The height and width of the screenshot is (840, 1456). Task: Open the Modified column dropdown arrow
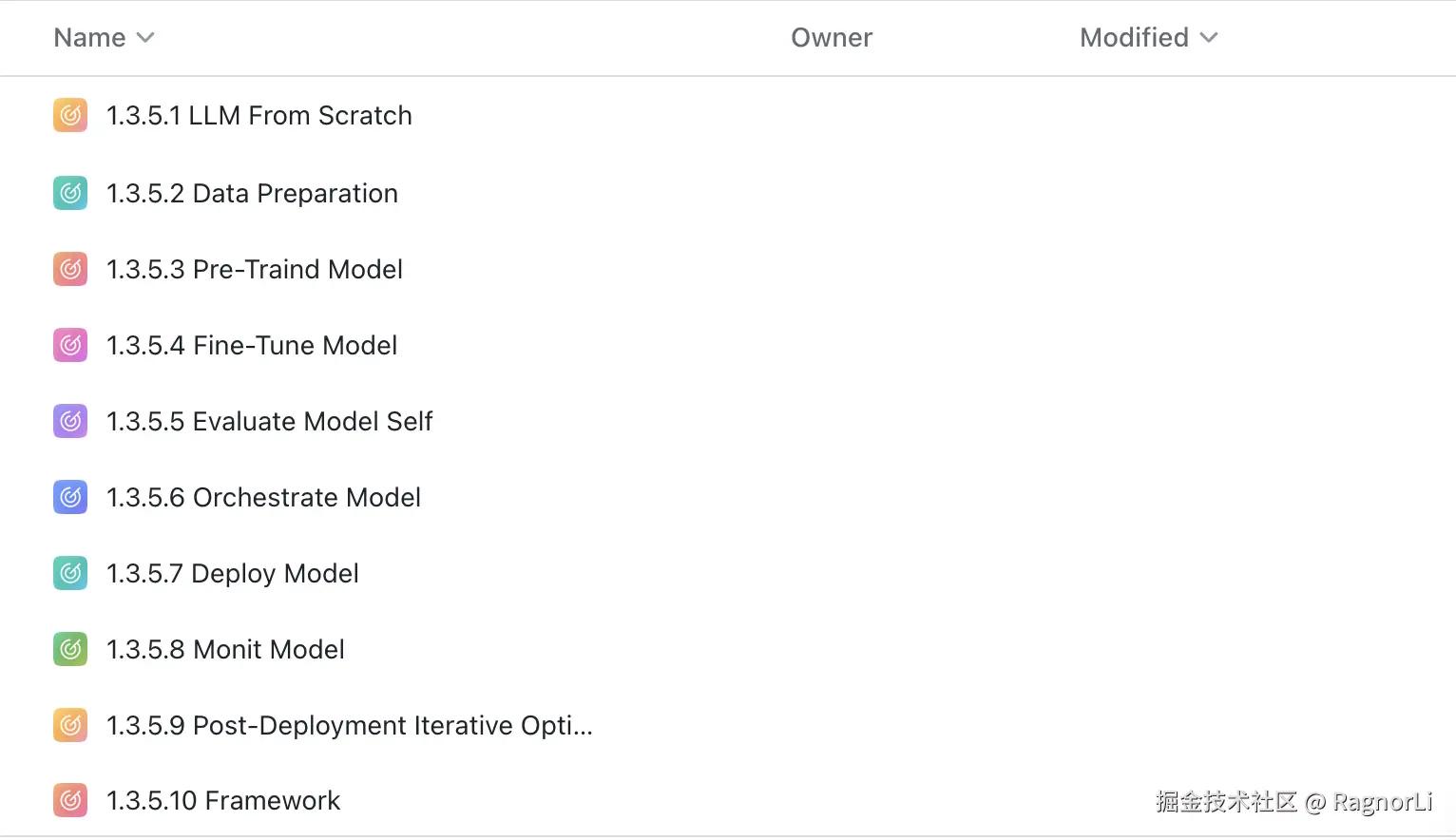(x=1209, y=38)
